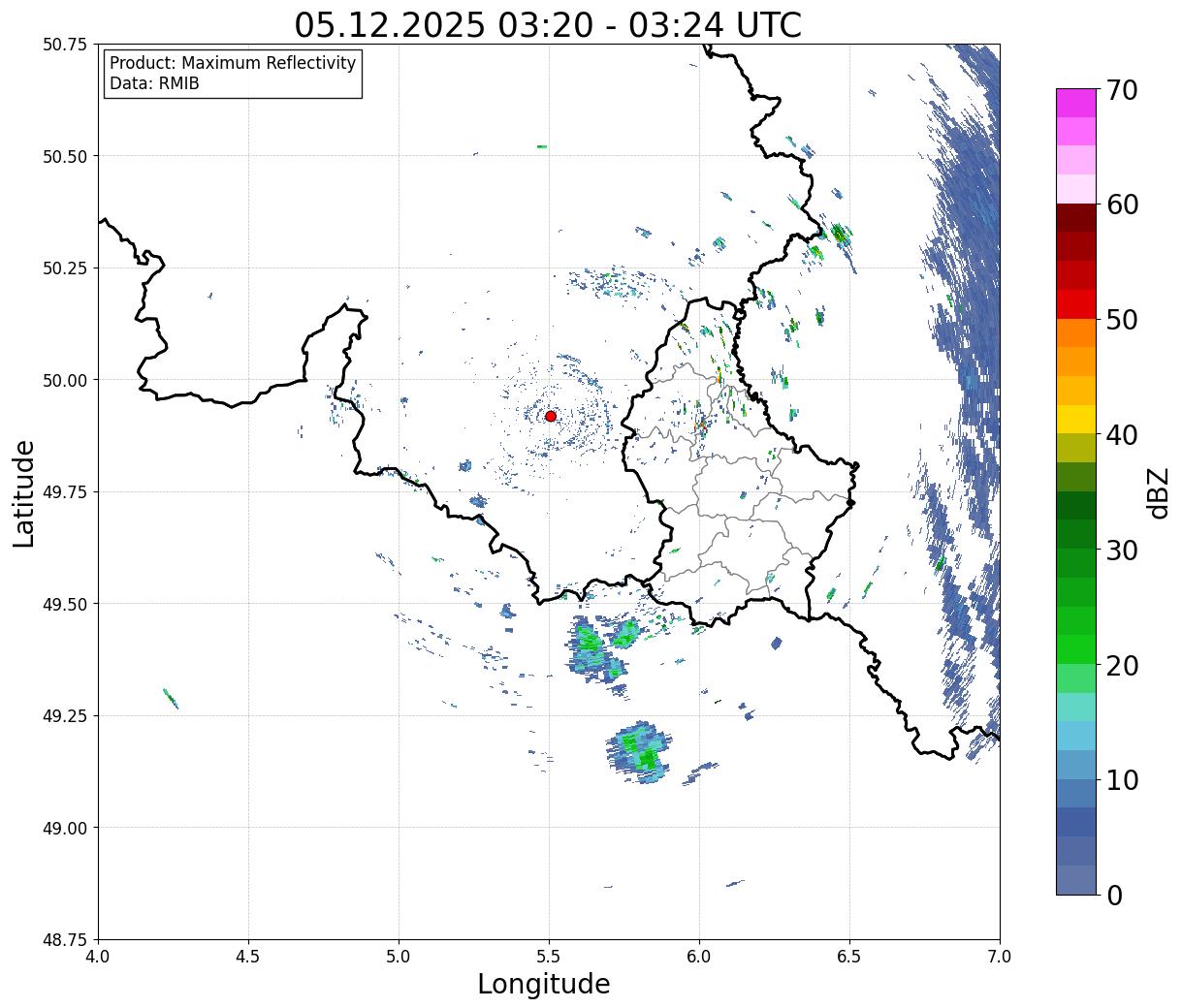Click the 'Data: RMIB' label

pos(154,84)
